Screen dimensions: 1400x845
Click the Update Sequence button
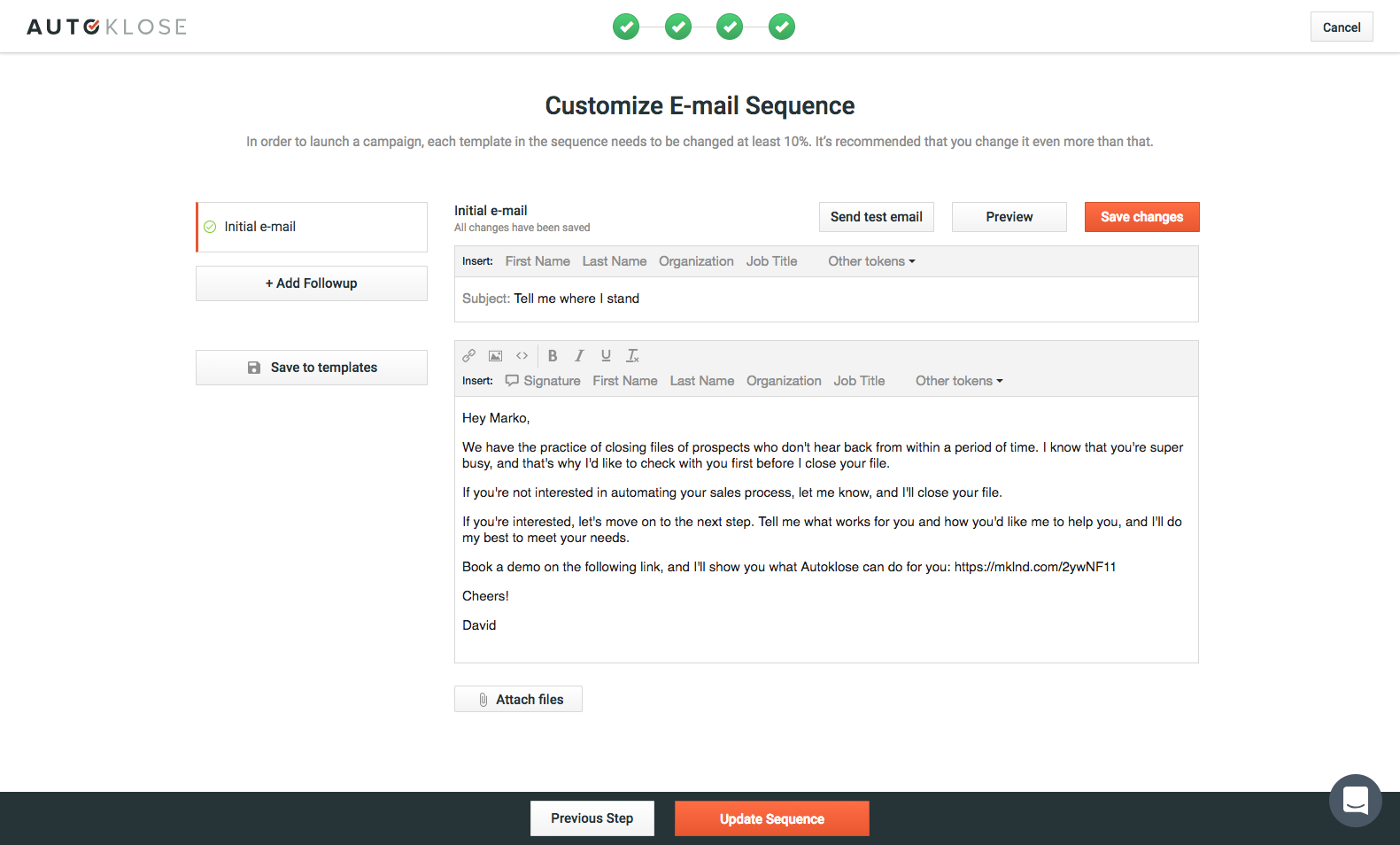tap(772, 818)
